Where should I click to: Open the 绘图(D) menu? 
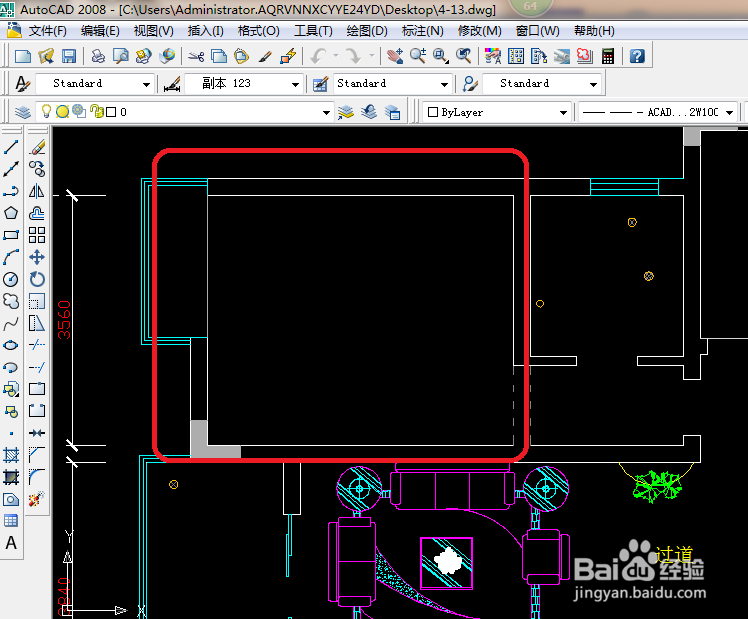(367, 31)
